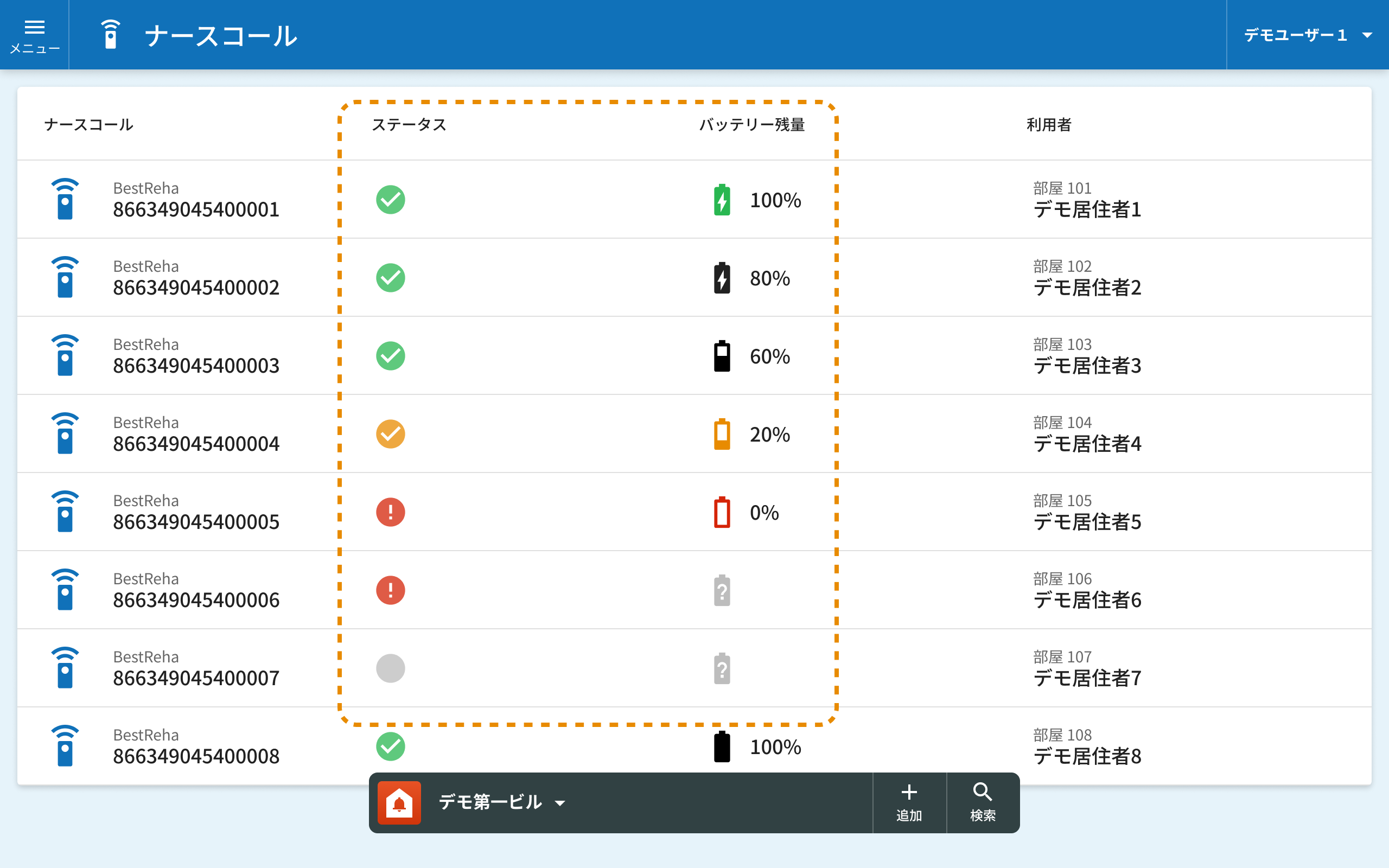Screen dimensions: 1389x868
Task: Open the hamburger menu (メニュー)
Action: [34, 35]
